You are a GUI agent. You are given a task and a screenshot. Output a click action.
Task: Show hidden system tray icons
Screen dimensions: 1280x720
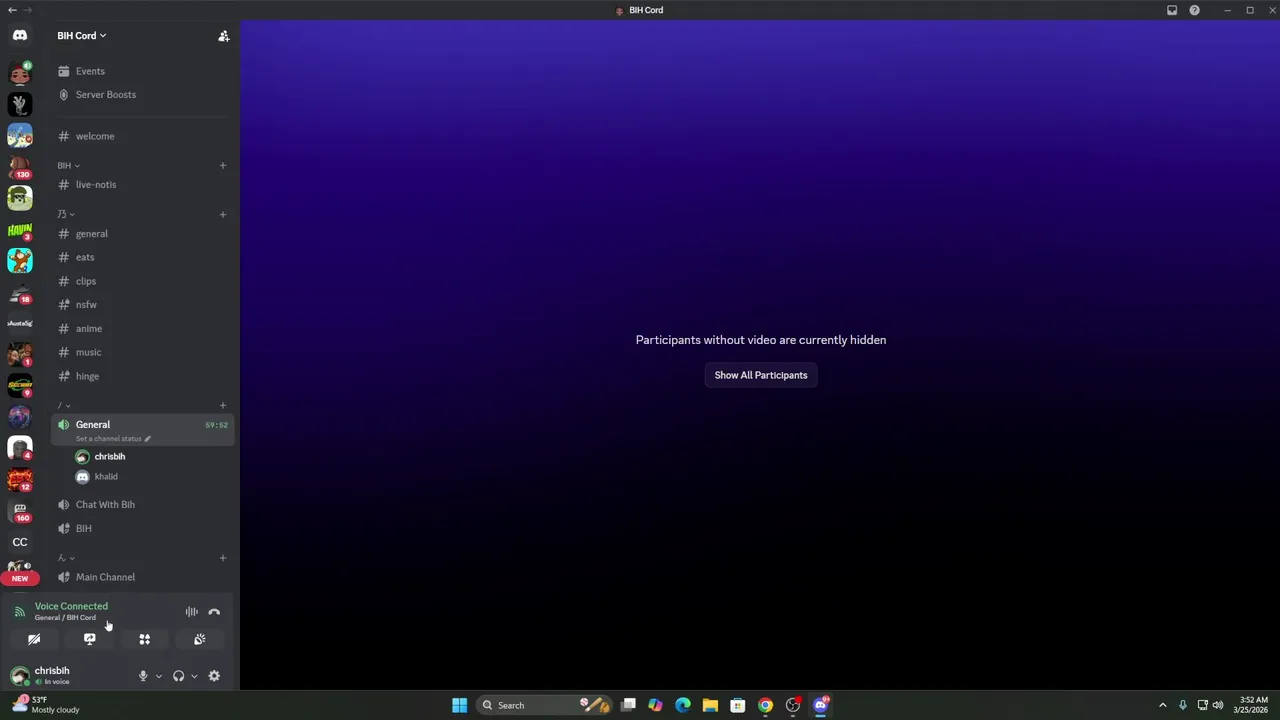pyautogui.click(x=1162, y=705)
